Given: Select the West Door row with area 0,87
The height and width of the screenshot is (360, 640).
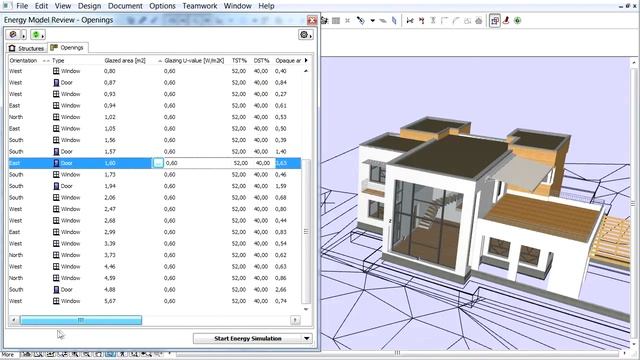Looking at the screenshot, I should point(155,82).
